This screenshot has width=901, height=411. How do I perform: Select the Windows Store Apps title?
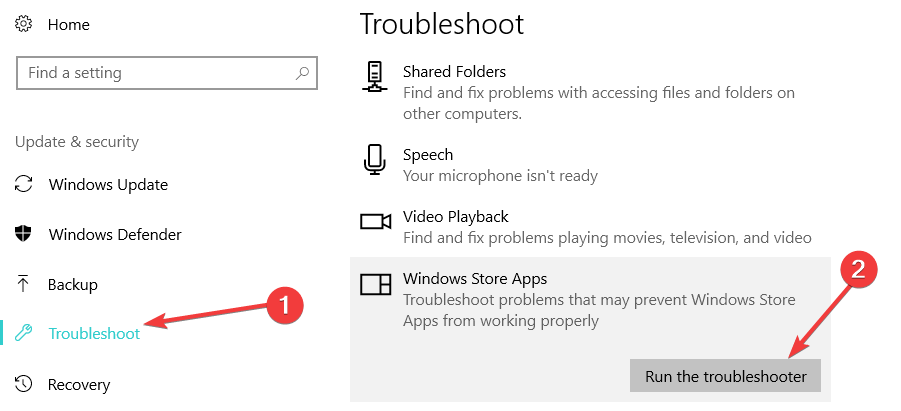point(475,279)
